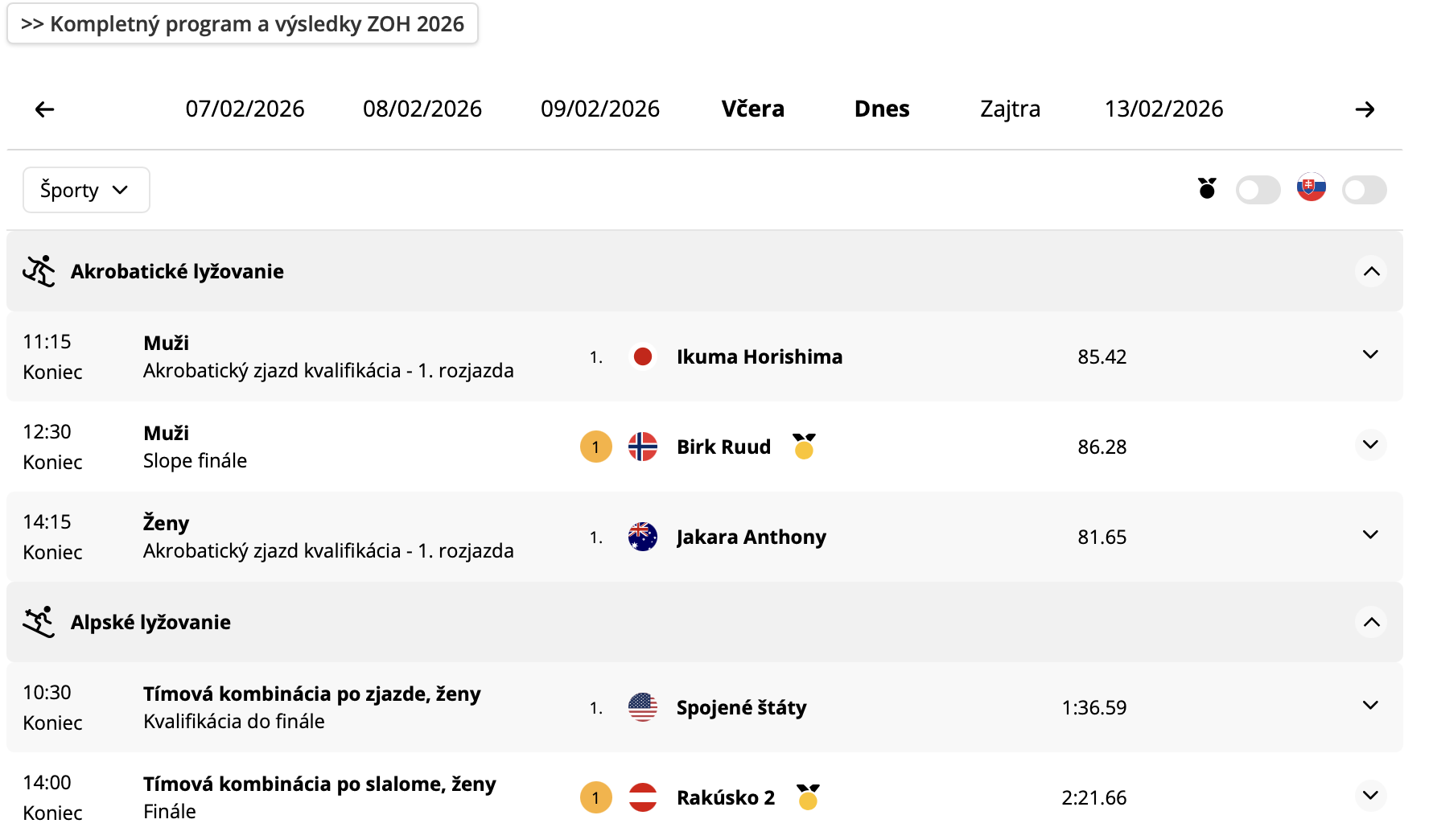
Task: Click the gold medal icon next to Birk Ruud
Action: point(804,447)
